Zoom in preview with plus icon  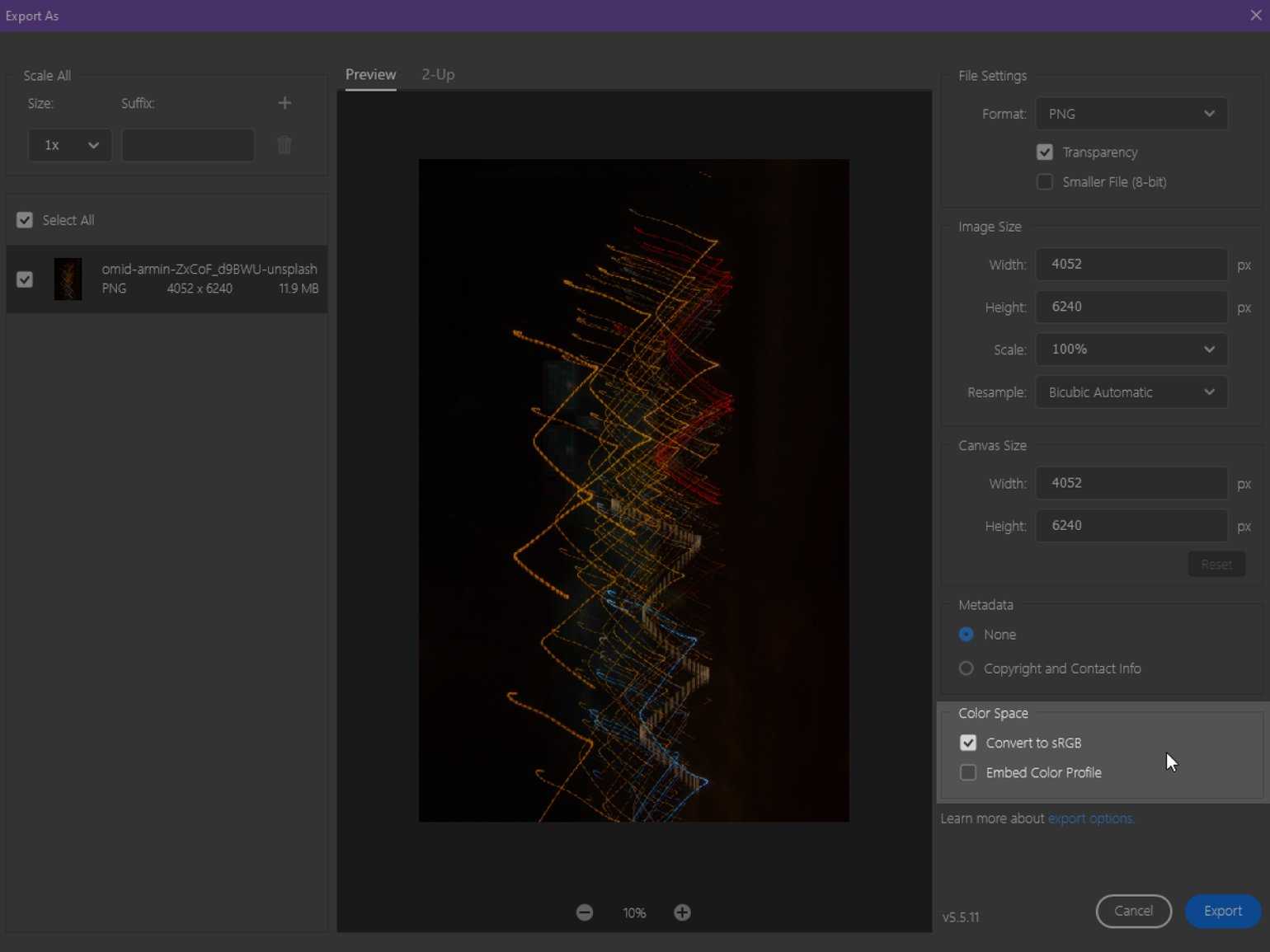point(682,912)
